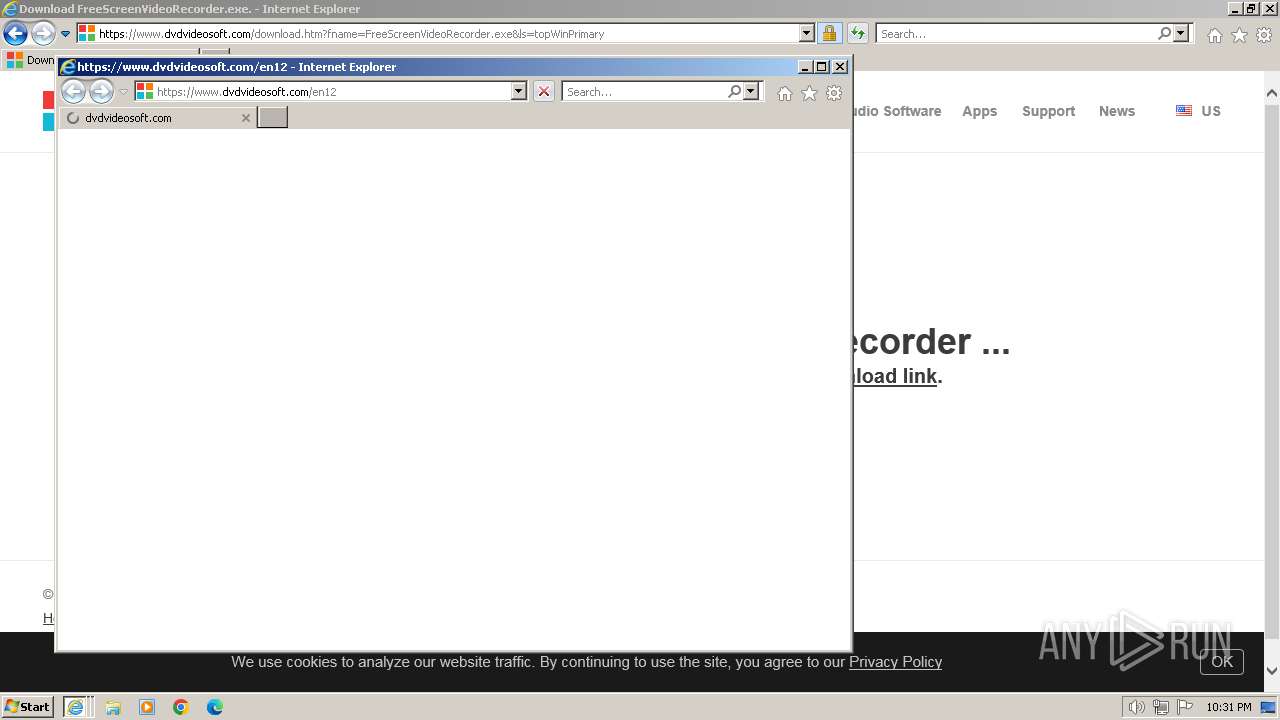The width and height of the screenshot is (1280, 720).
Task: Open recent pages dropdown in en12 popup
Action: 124,92
